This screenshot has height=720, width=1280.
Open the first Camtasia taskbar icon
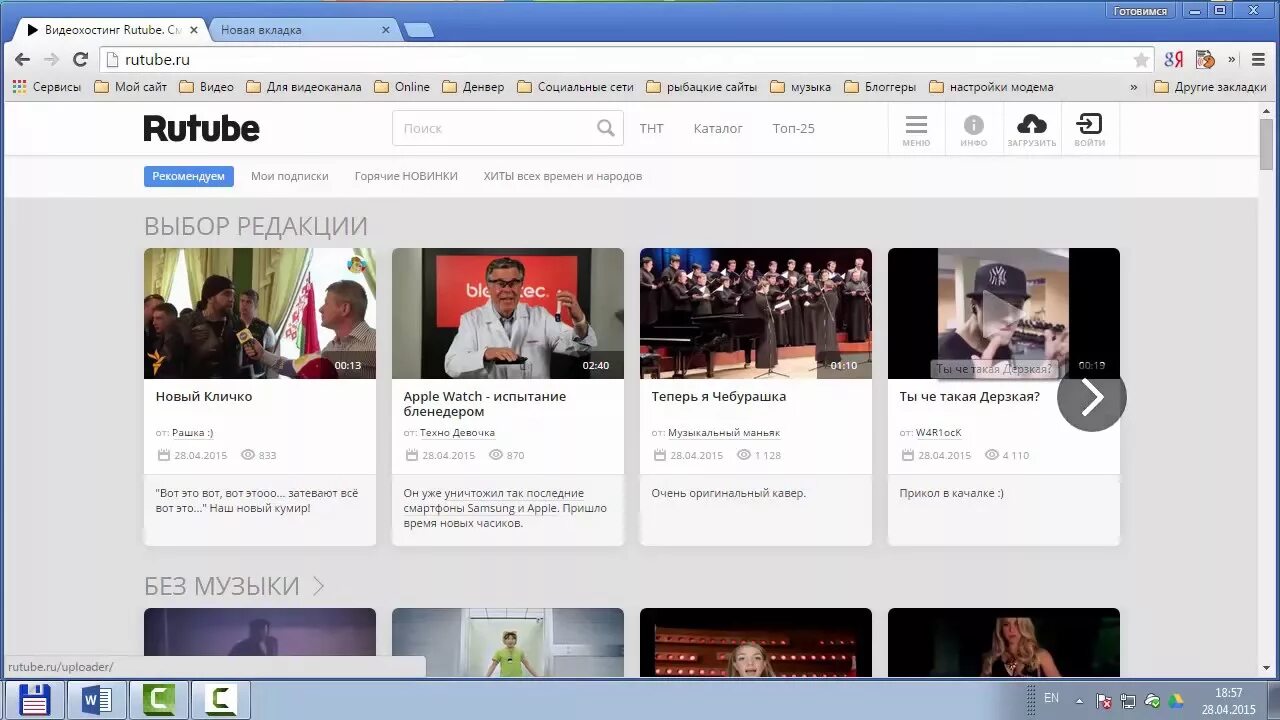coord(159,700)
